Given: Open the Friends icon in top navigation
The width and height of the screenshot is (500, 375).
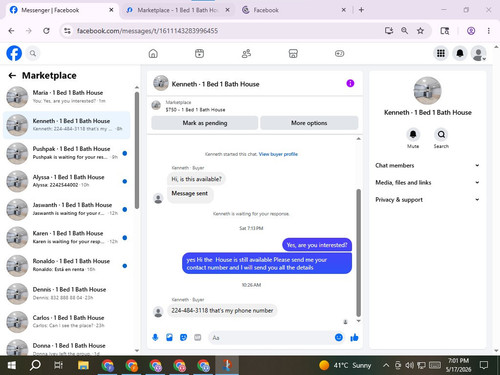Looking at the screenshot, I should pyautogui.click(x=246, y=53).
